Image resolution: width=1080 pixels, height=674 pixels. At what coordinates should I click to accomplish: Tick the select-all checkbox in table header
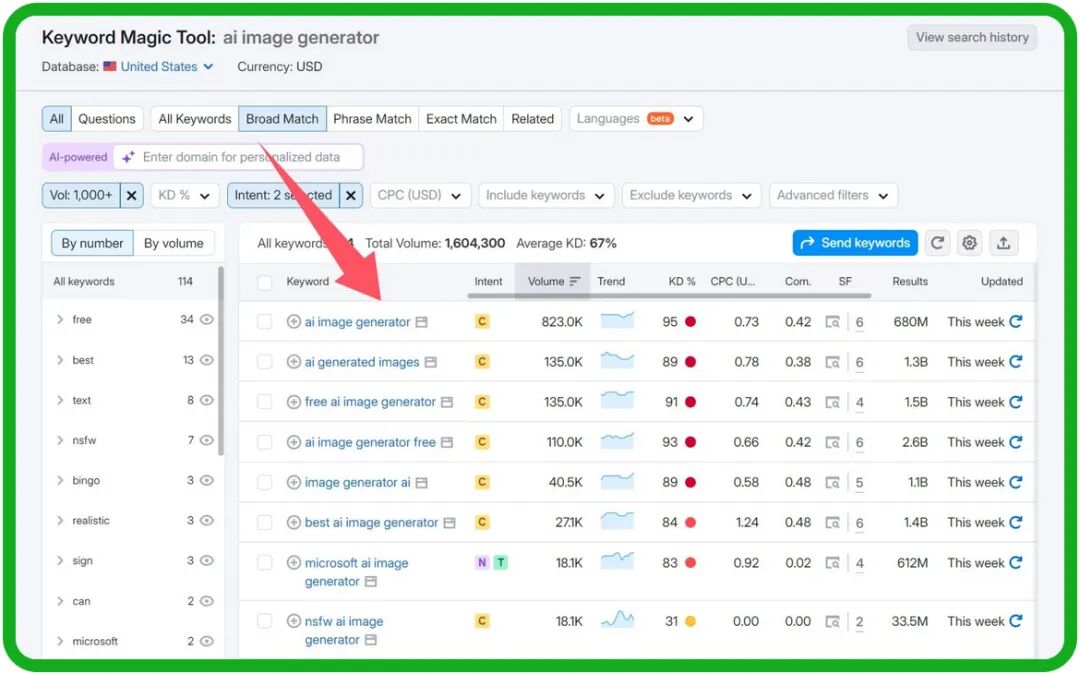click(x=265, y=282)
